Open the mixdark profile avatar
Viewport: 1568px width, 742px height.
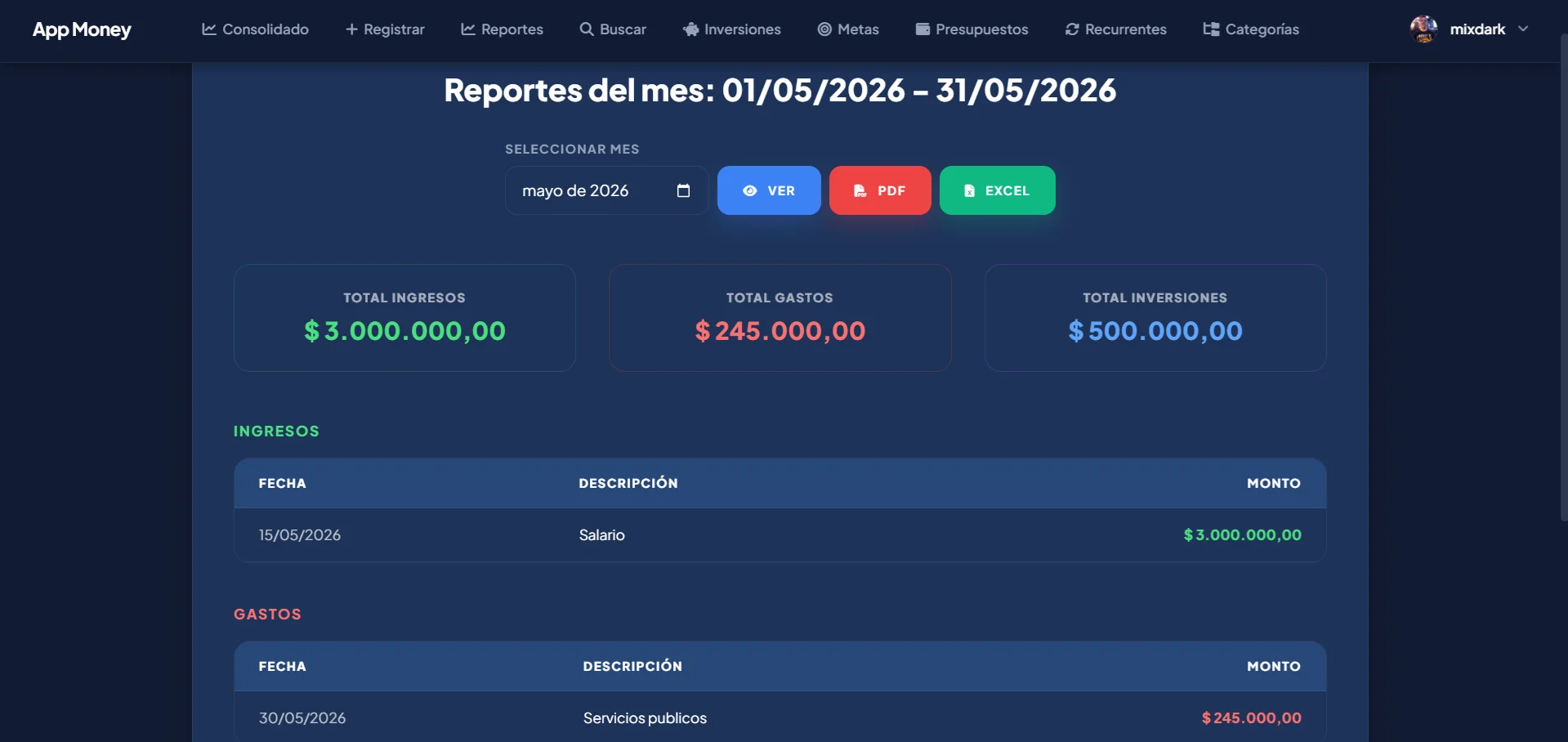point(1423,29)
